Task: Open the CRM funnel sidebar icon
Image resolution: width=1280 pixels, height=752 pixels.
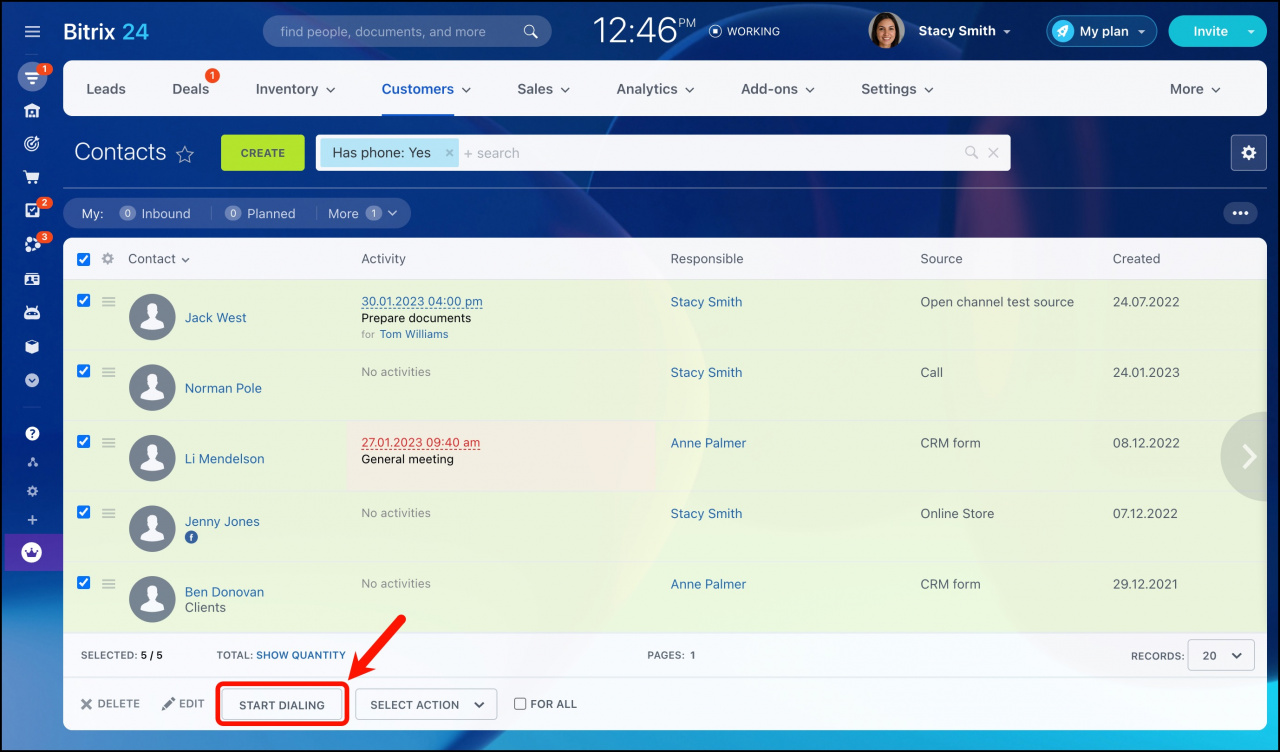Action: [x=32, y=77]
